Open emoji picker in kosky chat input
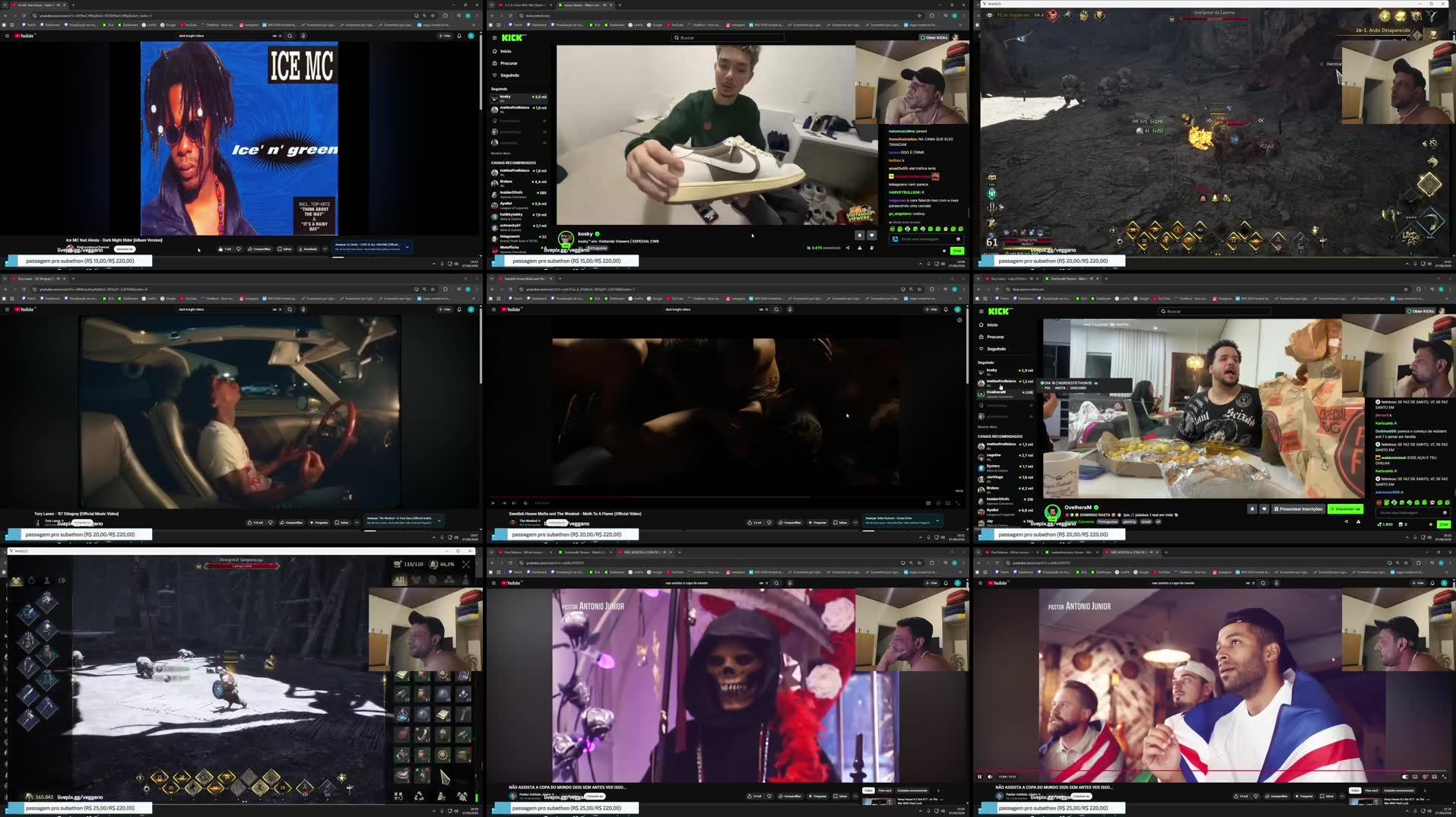The height and width of the screenshot is (817, 1456). pyautogui.click(x=958, y=239)
